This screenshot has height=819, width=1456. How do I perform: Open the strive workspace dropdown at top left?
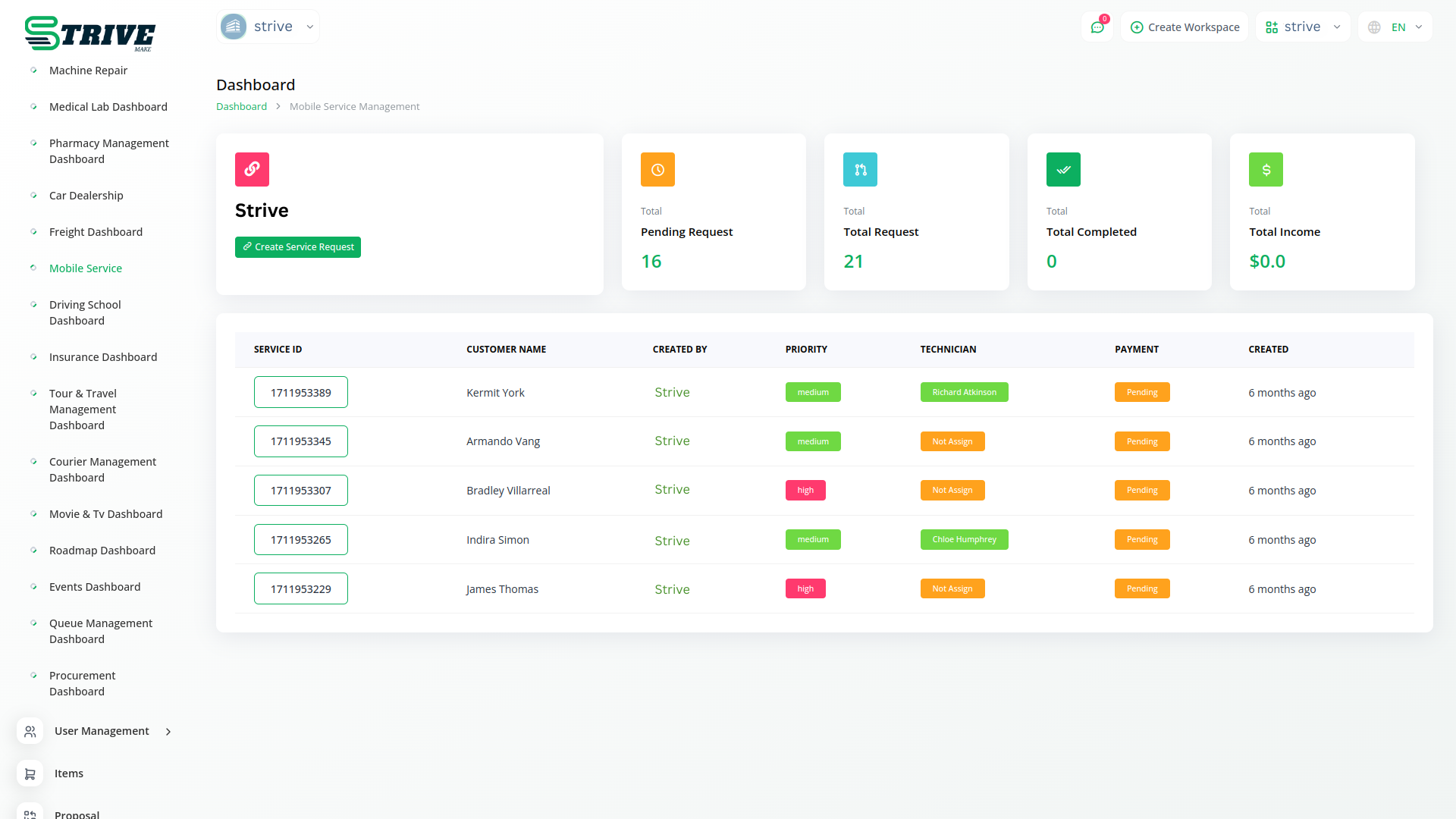(x=268, y=27)
